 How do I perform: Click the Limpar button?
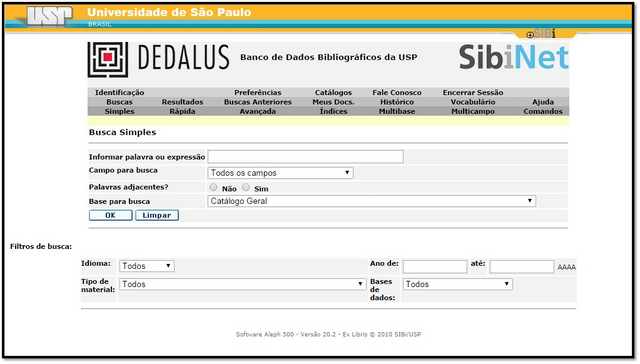[x=157, y=215]
